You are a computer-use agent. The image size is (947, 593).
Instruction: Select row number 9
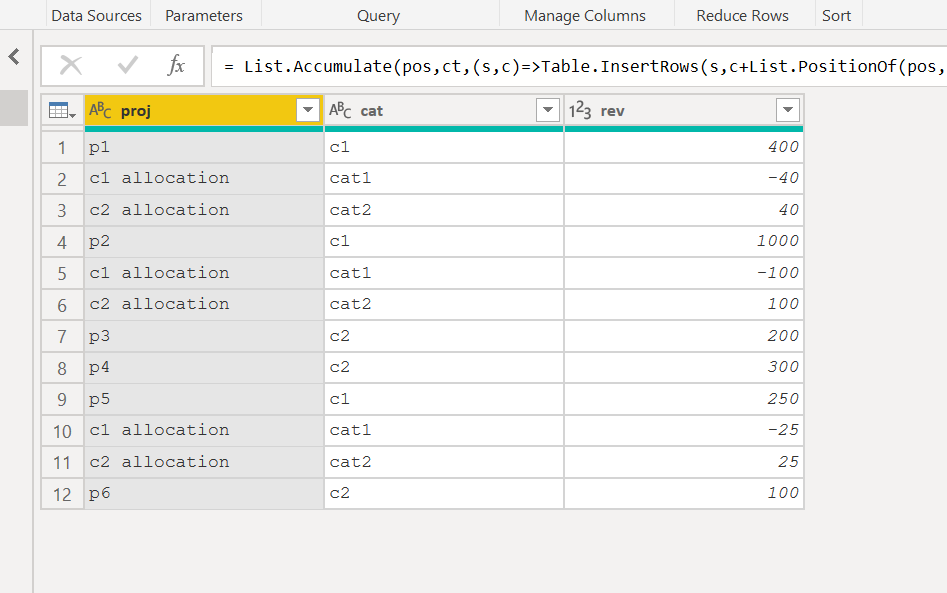tap(62, 399)
